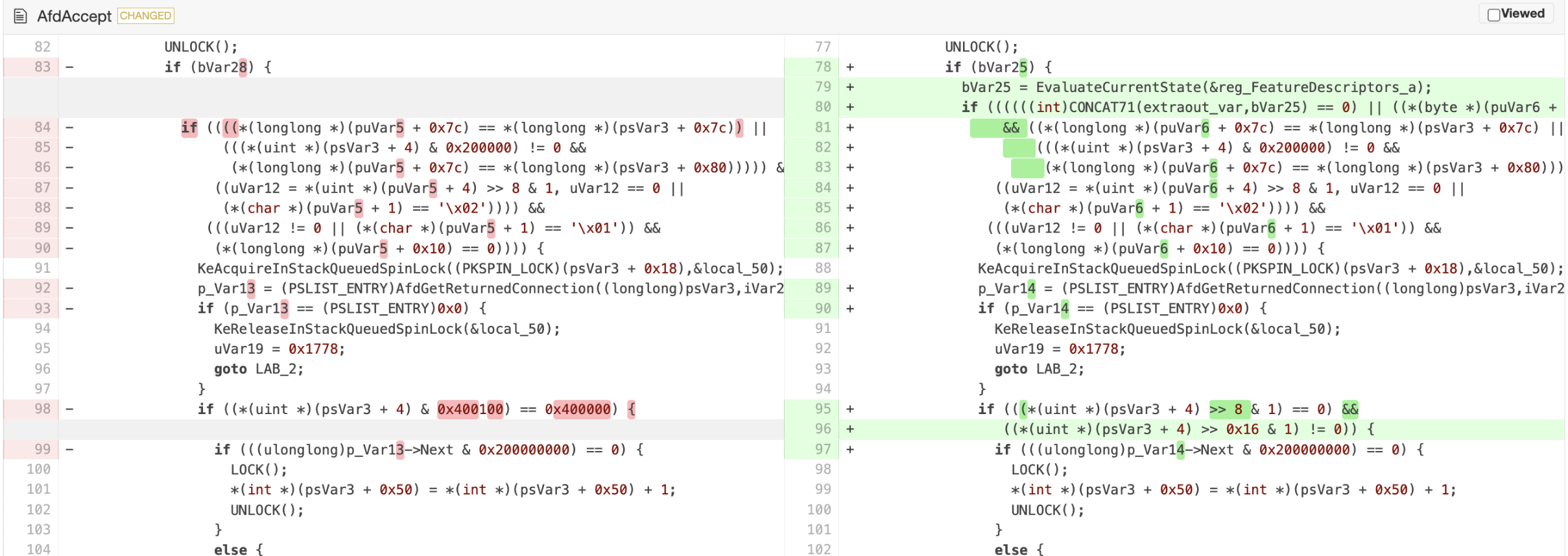
Task: Click the CHANGED status badge
Action: 146,16
